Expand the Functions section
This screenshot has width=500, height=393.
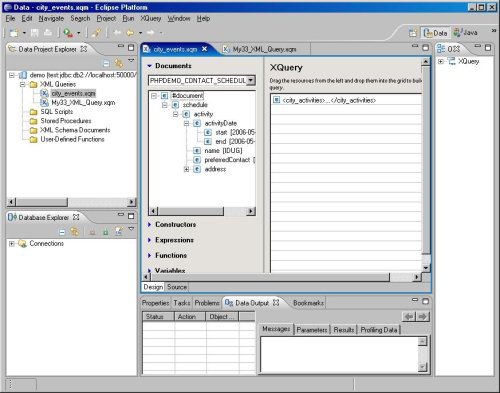[x=150, y=255]
